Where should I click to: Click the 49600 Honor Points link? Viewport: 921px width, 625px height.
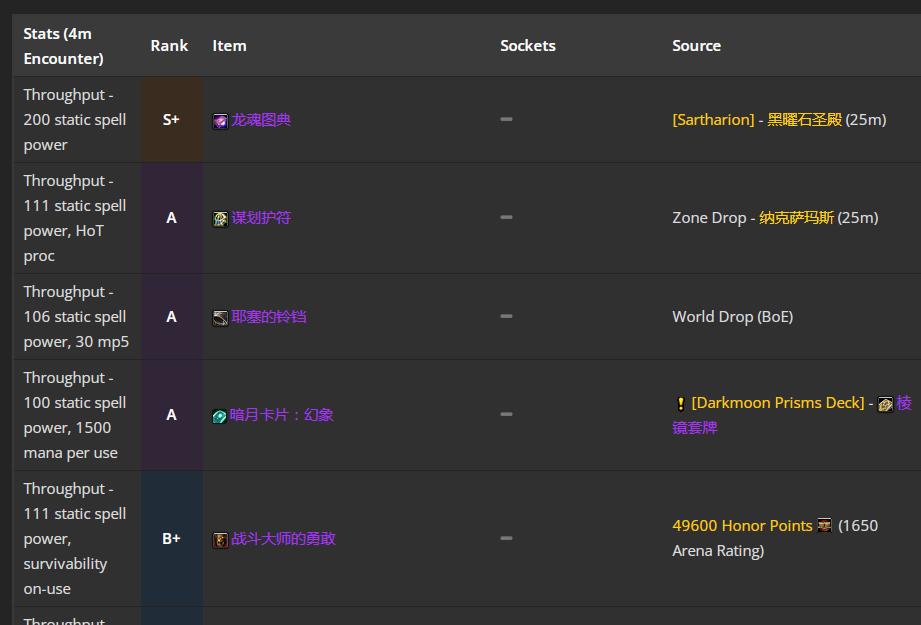click(742, 526)
